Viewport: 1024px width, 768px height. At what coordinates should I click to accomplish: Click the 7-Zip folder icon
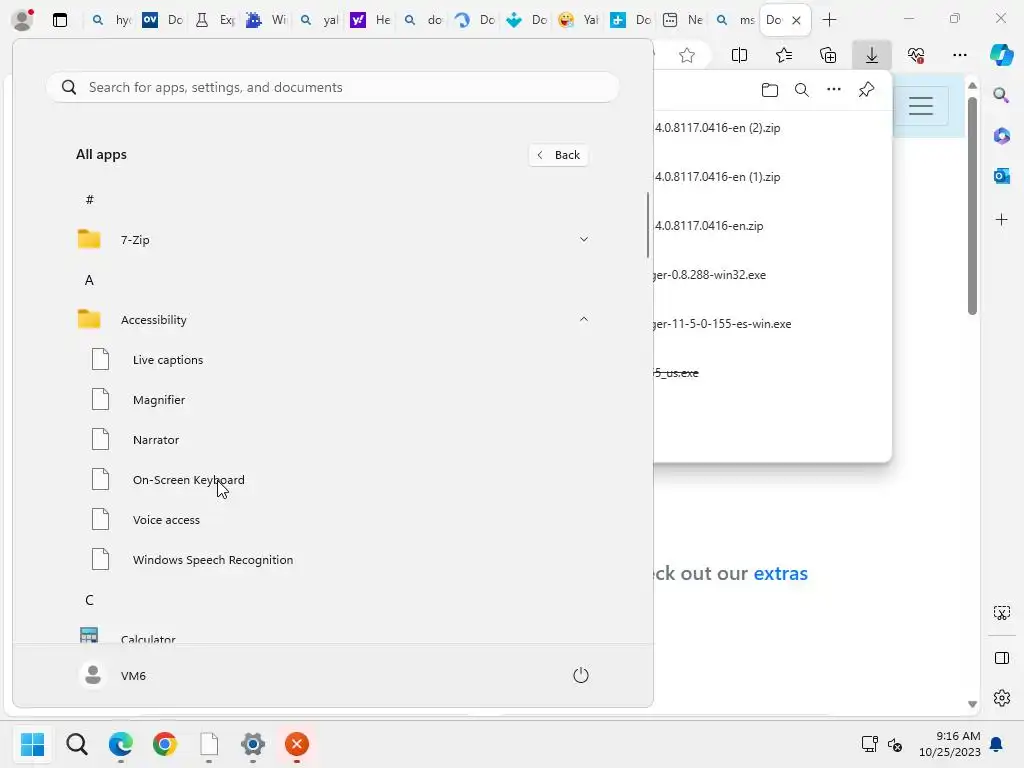[x=89, y=240]
